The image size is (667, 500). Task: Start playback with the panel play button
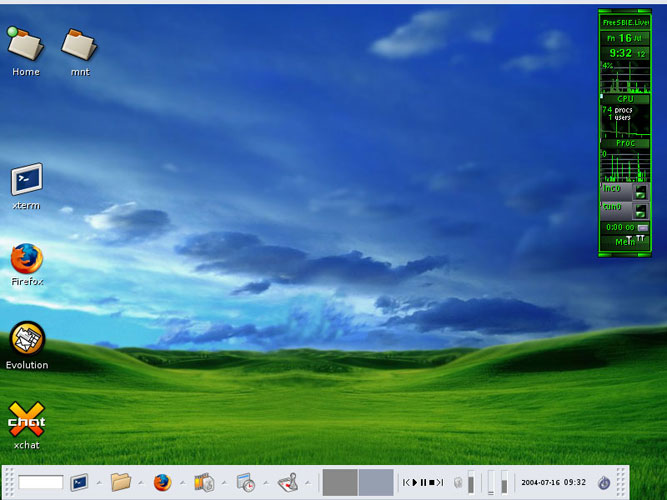point(415,482)
